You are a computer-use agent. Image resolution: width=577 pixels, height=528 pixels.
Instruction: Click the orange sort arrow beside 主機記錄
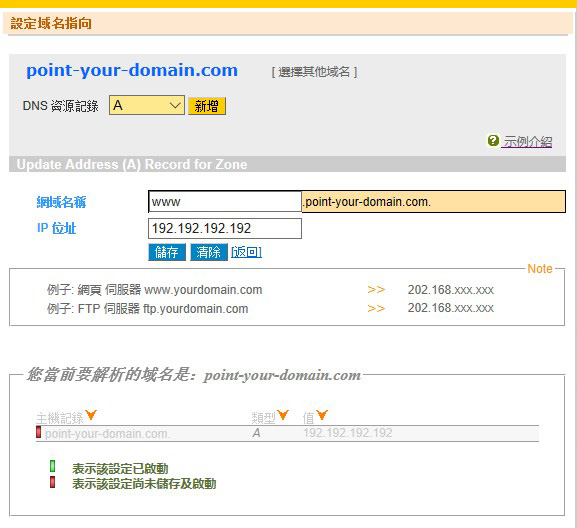pos(91,415)
